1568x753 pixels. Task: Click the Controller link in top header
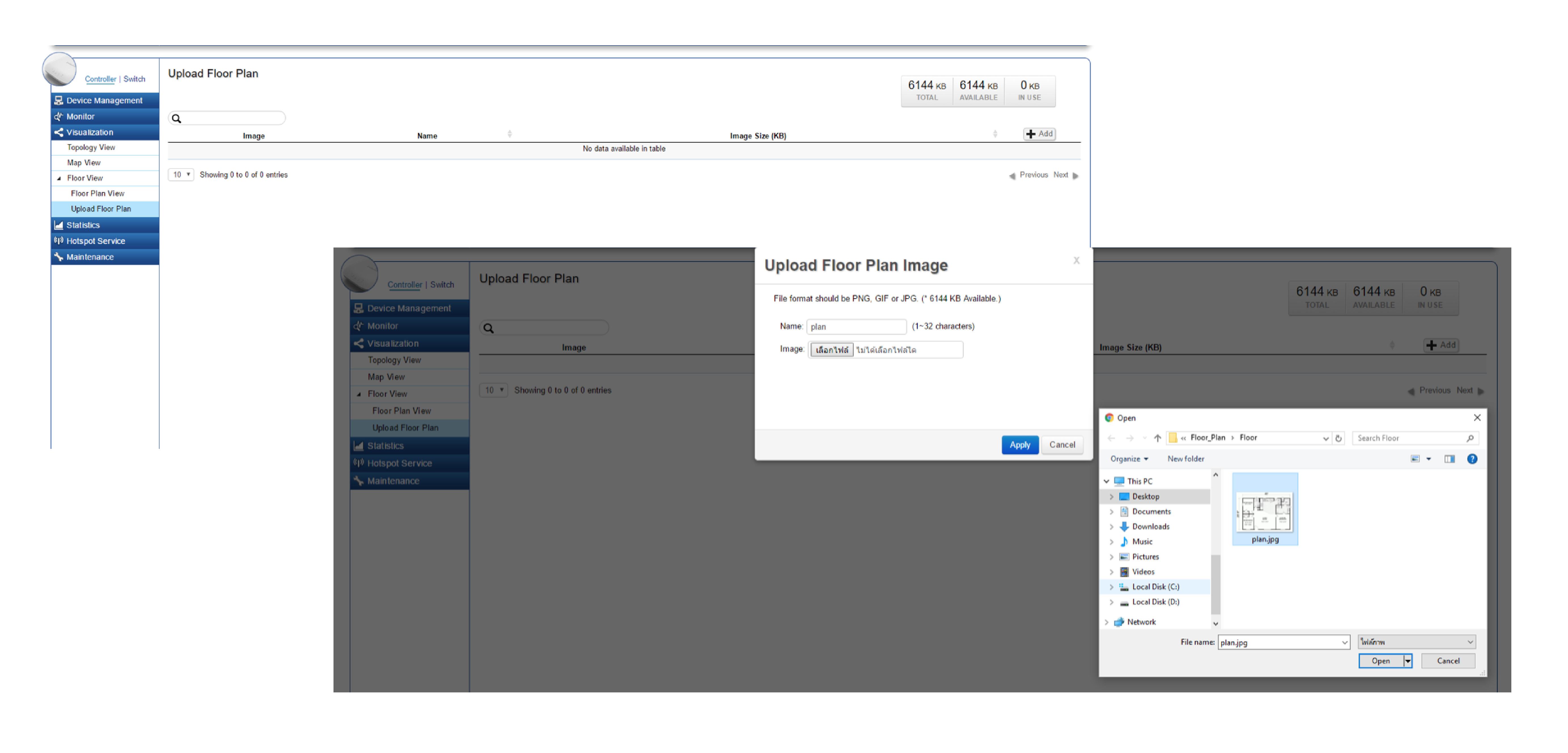(x=100, y=79)
